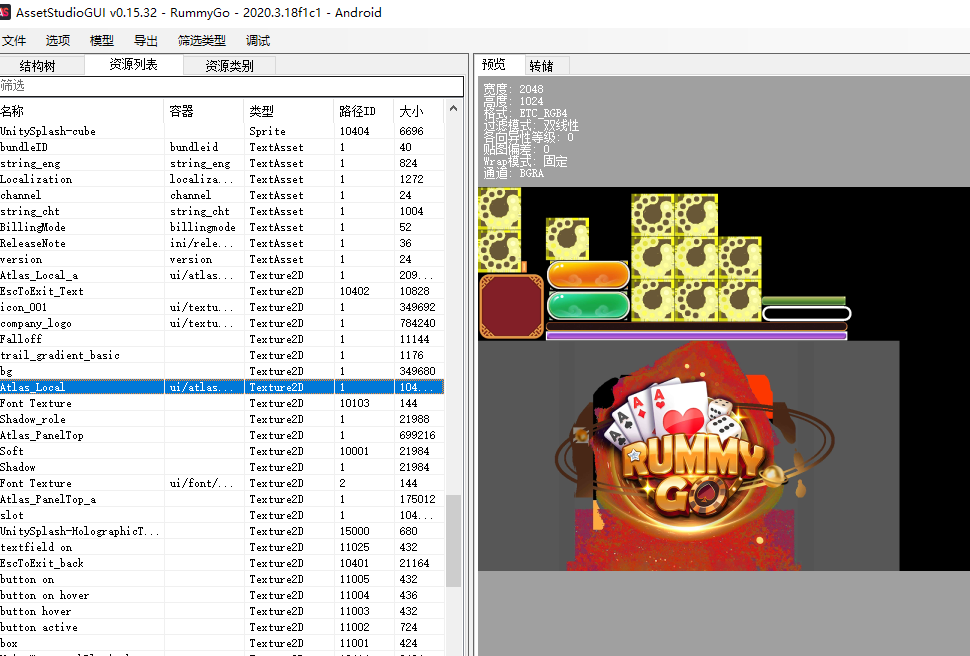Select the 转储 tab
The height and width of the screenshot is (656, 970).
[547, 66]
